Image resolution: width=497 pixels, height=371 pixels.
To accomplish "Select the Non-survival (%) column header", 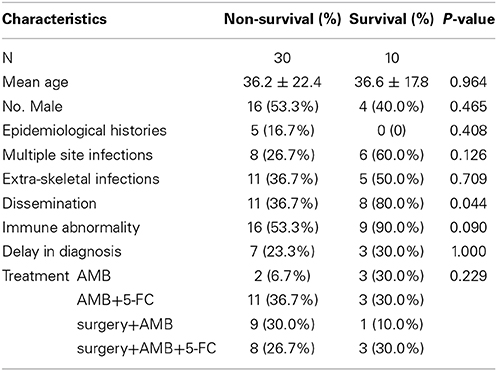I will [x=283, y=19].
